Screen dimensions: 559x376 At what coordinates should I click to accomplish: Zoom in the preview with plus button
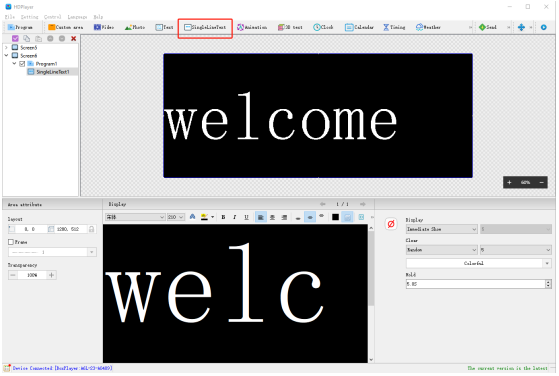pos(509,182)
